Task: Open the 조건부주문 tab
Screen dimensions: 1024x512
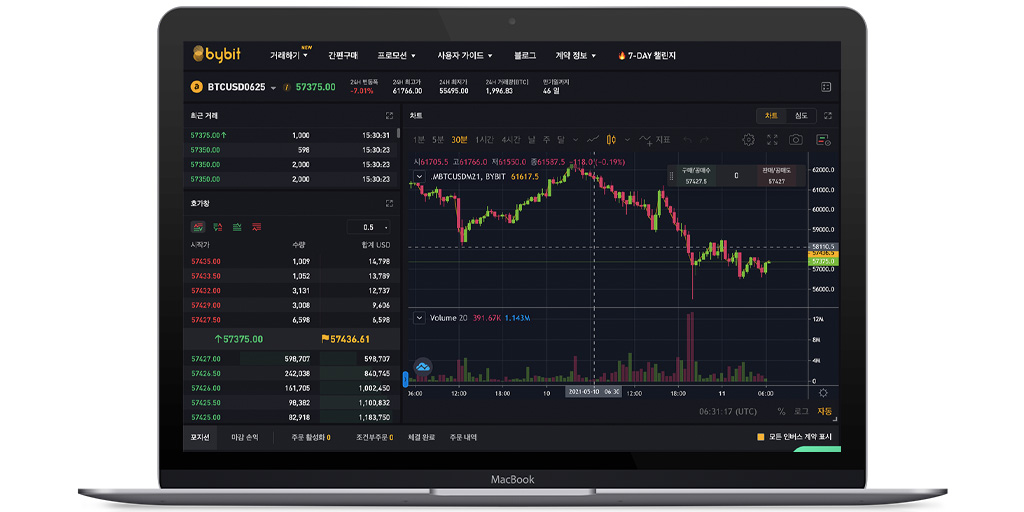Action: pos(374,438)
